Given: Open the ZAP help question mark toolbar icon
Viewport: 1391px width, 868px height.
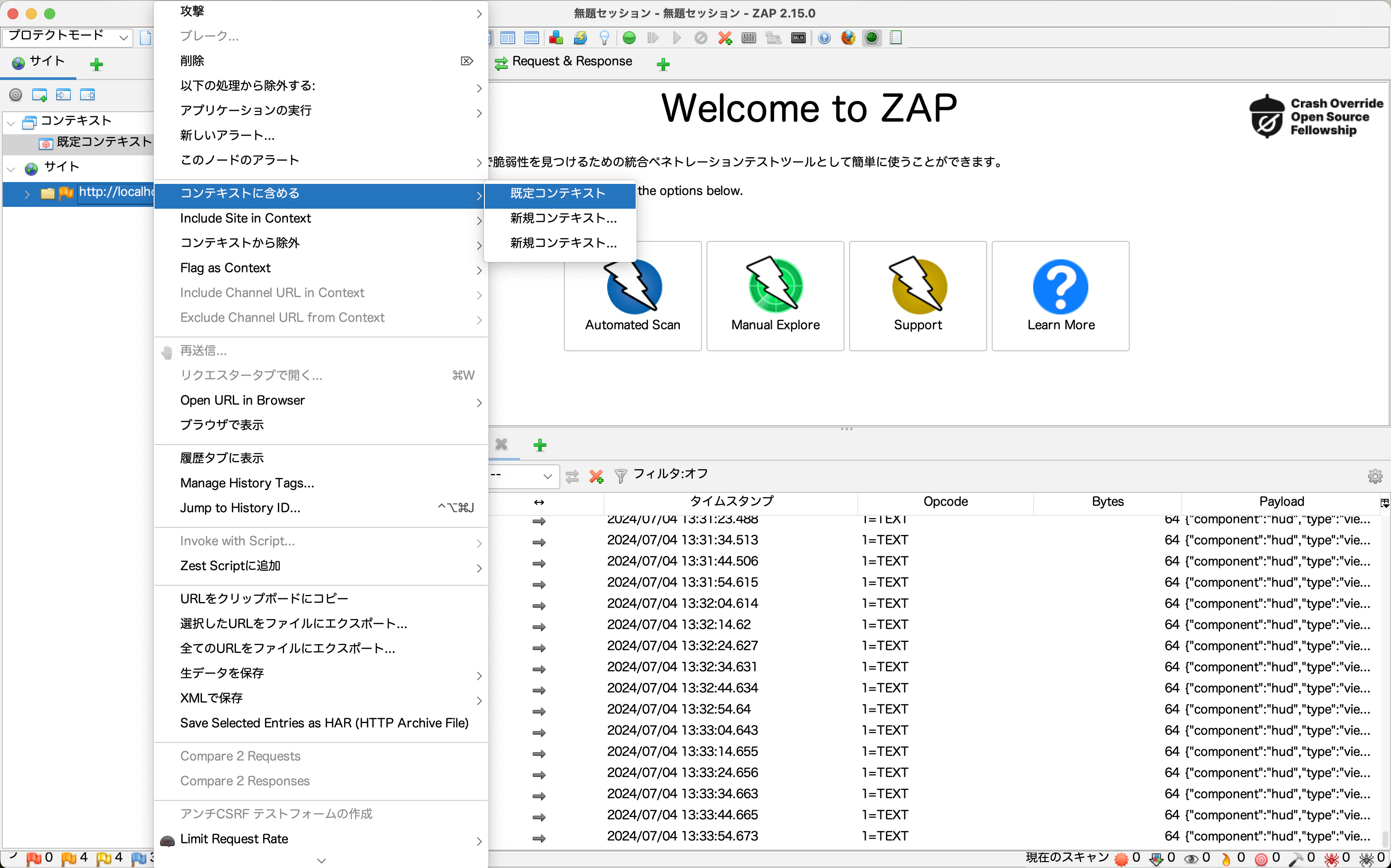Looking at the screenshot, I should 824,38.
